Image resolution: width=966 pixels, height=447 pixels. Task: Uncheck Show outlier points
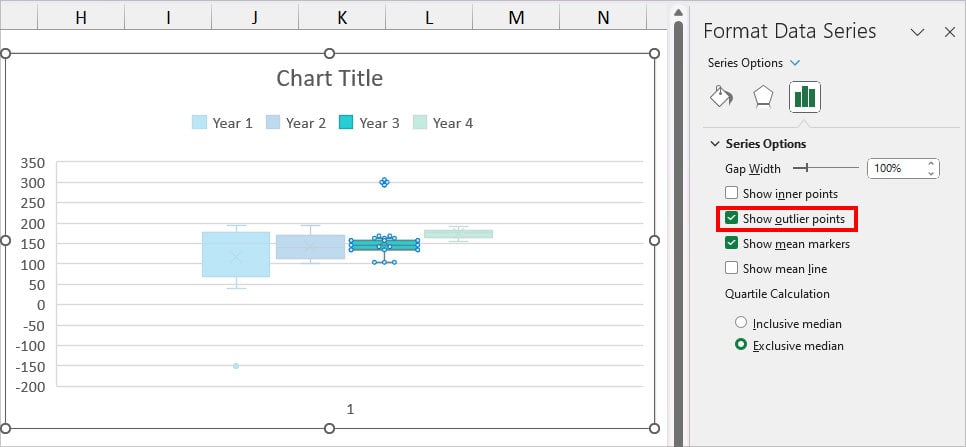click(x=731, y=218)
